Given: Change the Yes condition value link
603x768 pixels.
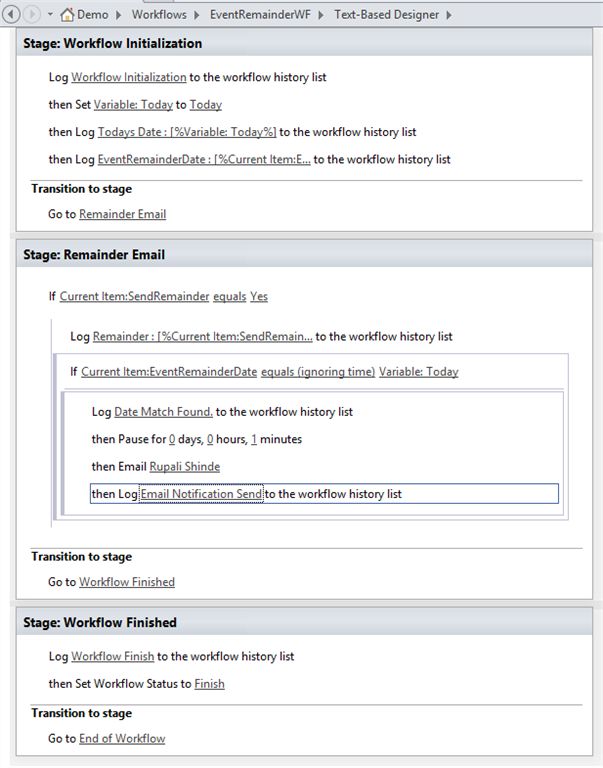Looking at the screenshot, I should click(259, 296).
